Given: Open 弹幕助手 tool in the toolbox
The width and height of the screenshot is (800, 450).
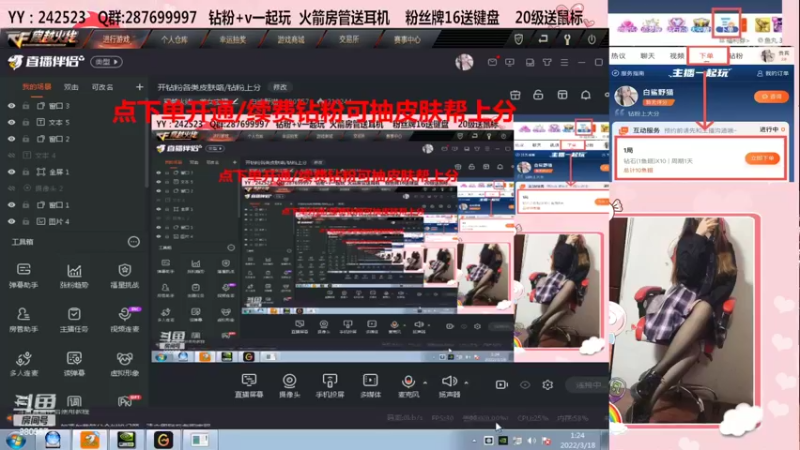Looking at the screenshot, I should pyautogui.click(x=23, y=276).
